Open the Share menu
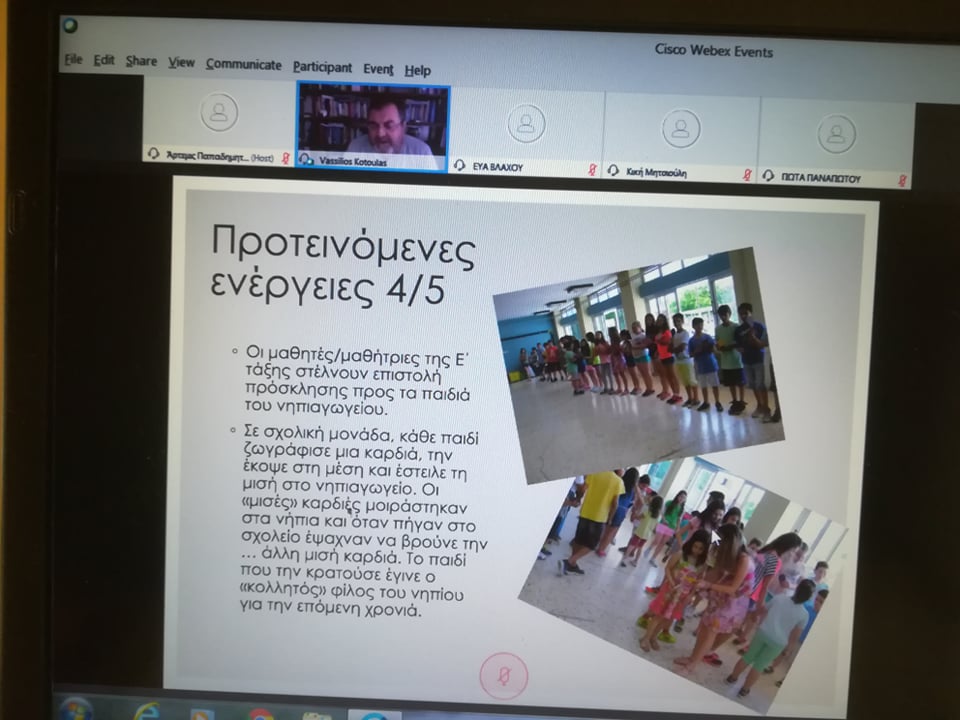The image size is (960, 720). (x=141, y=61)
